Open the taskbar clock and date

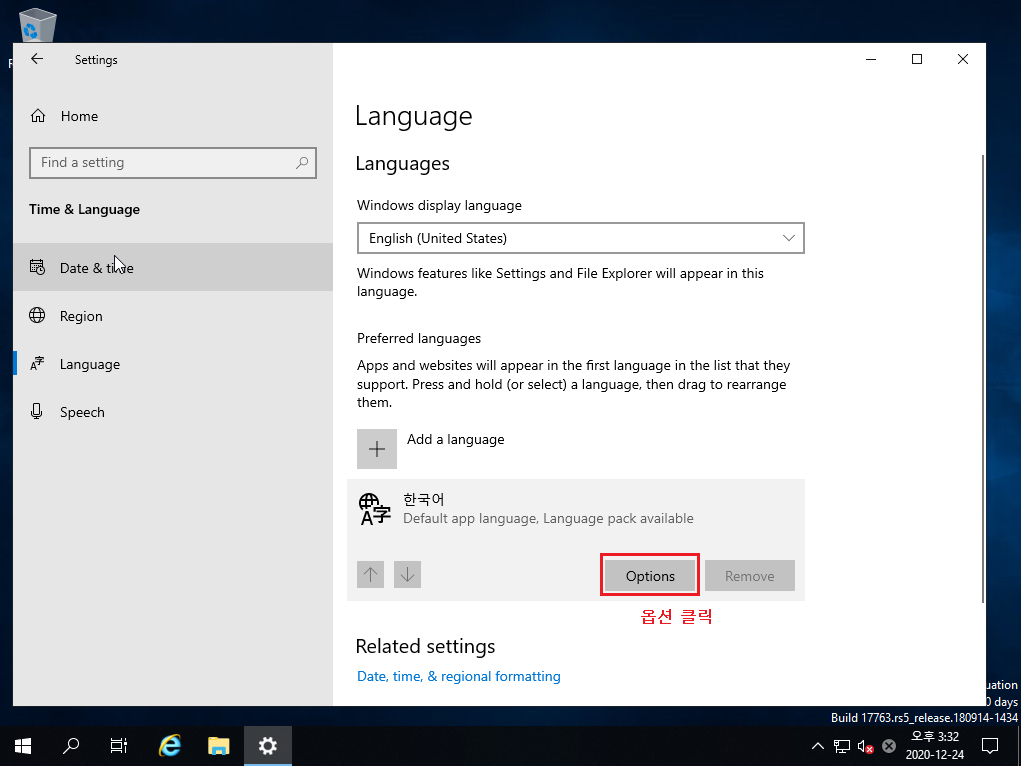click(x=935, y=746)
